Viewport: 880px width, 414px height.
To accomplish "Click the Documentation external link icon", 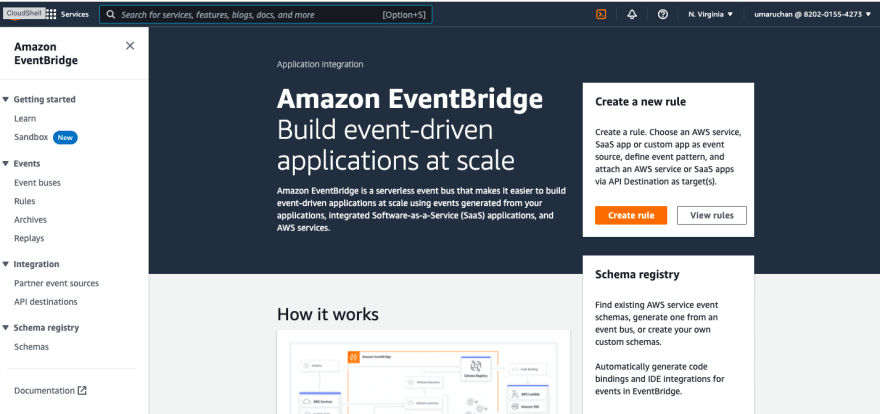I will tap(82, 390).
